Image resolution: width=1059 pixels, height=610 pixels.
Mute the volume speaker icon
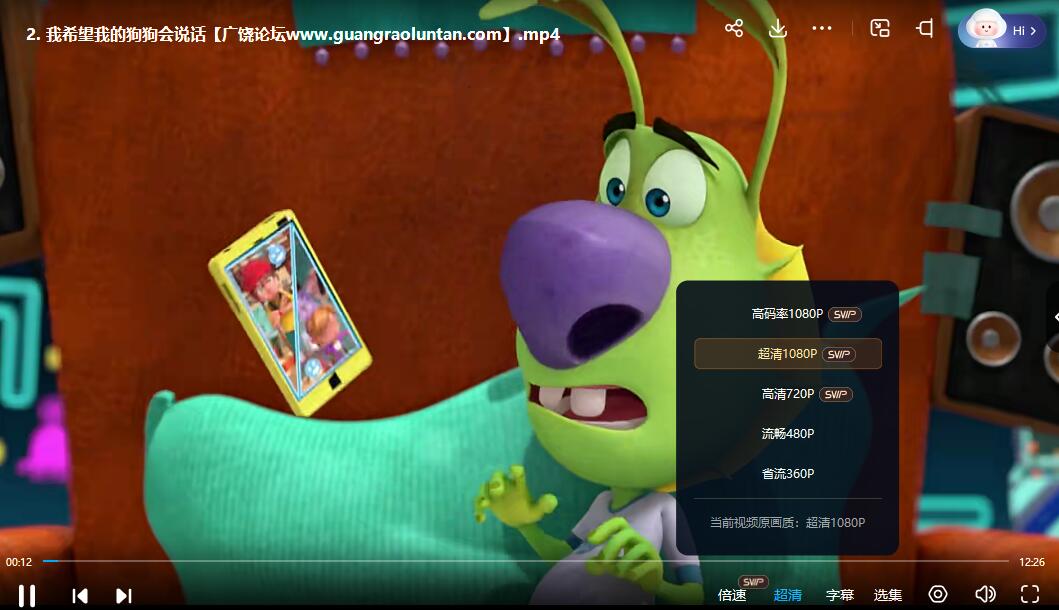(x=985, y=594)
